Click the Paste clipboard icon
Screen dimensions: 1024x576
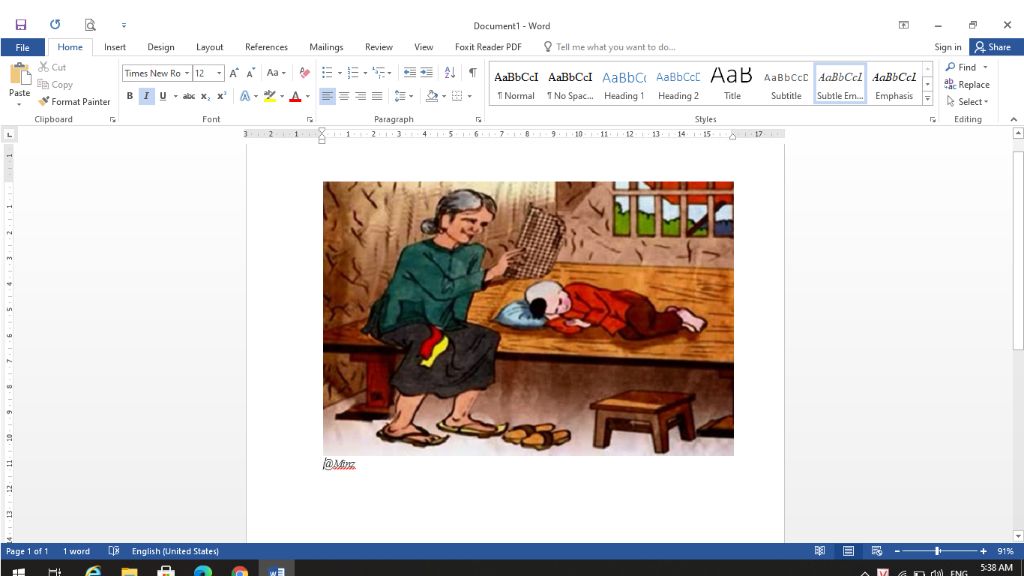click(x=20, y=75)
